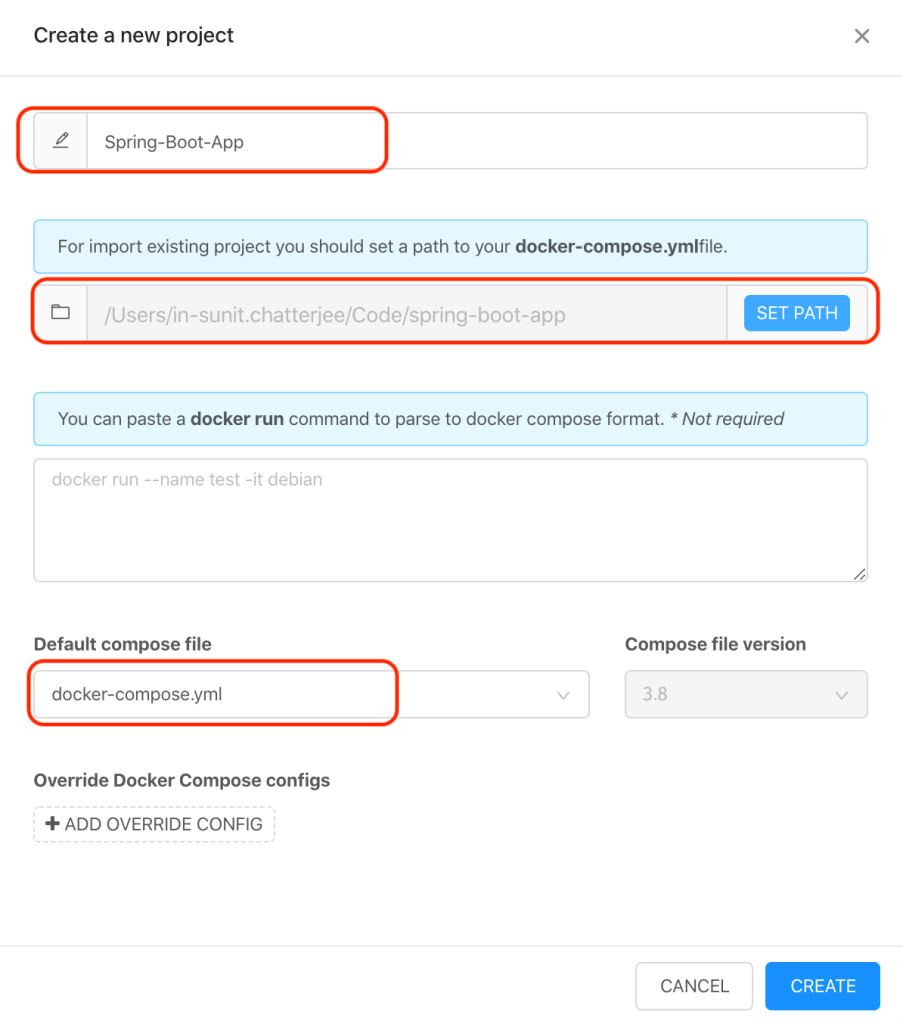Screen dimensions: 903x1024
Task: Click the folder icon in path field
Action: 61,313
